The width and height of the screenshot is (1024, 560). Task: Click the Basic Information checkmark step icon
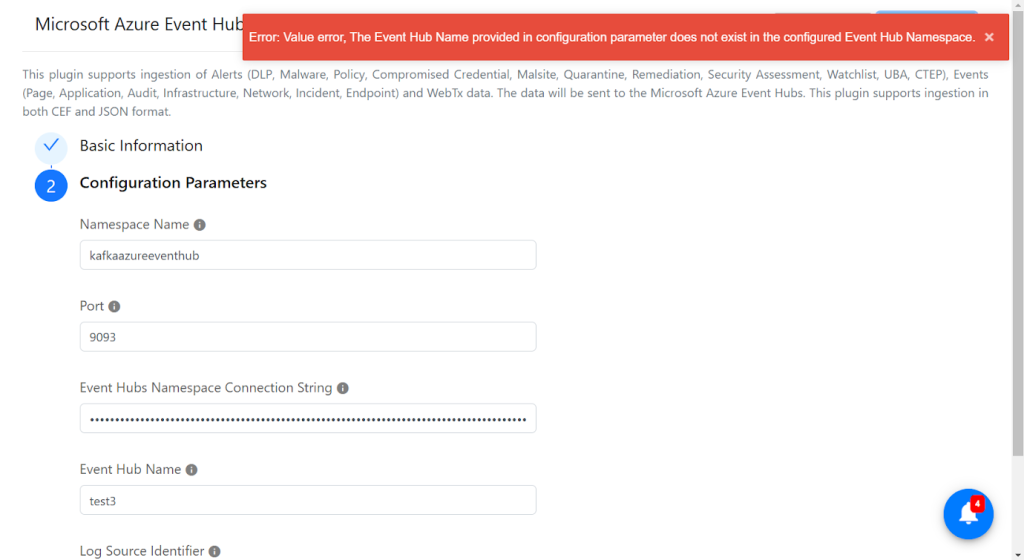click(x=51, y=146)
